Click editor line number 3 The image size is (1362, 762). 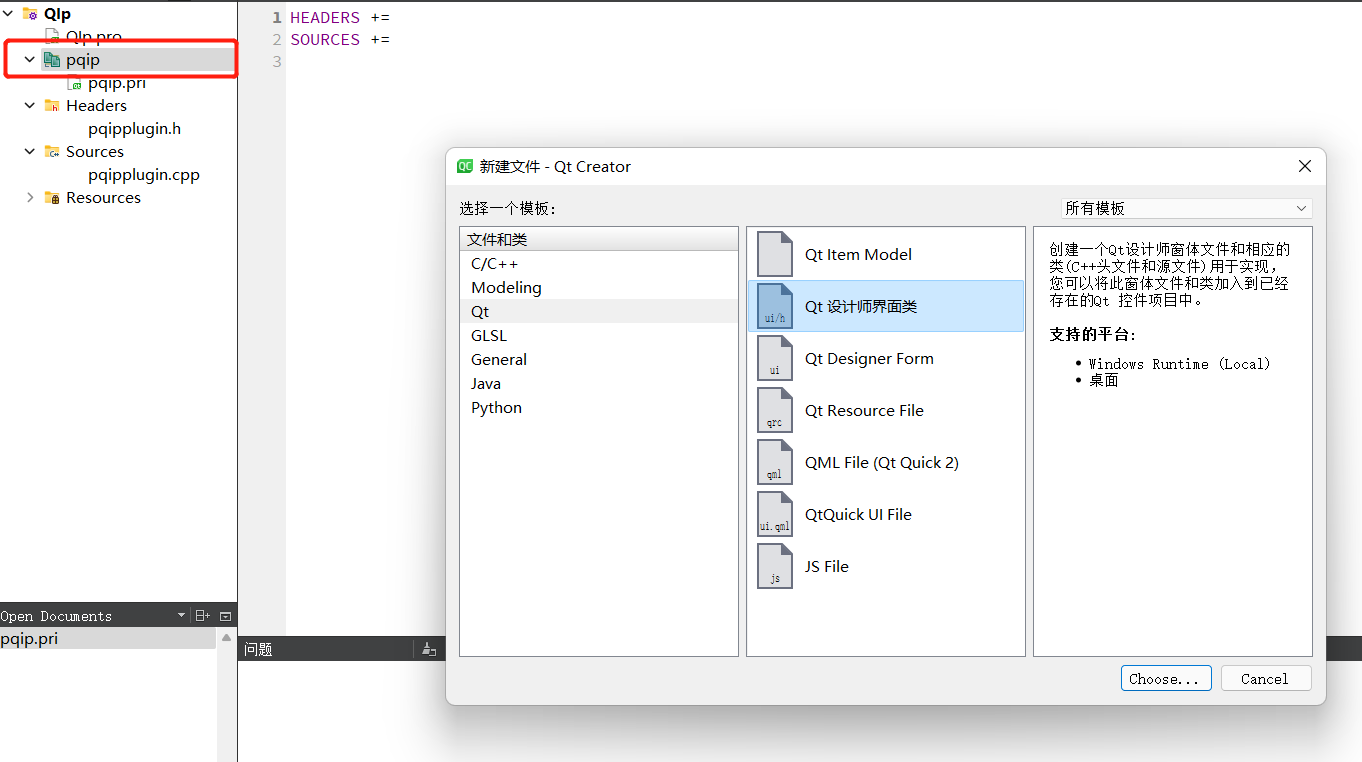click(277, 62)
